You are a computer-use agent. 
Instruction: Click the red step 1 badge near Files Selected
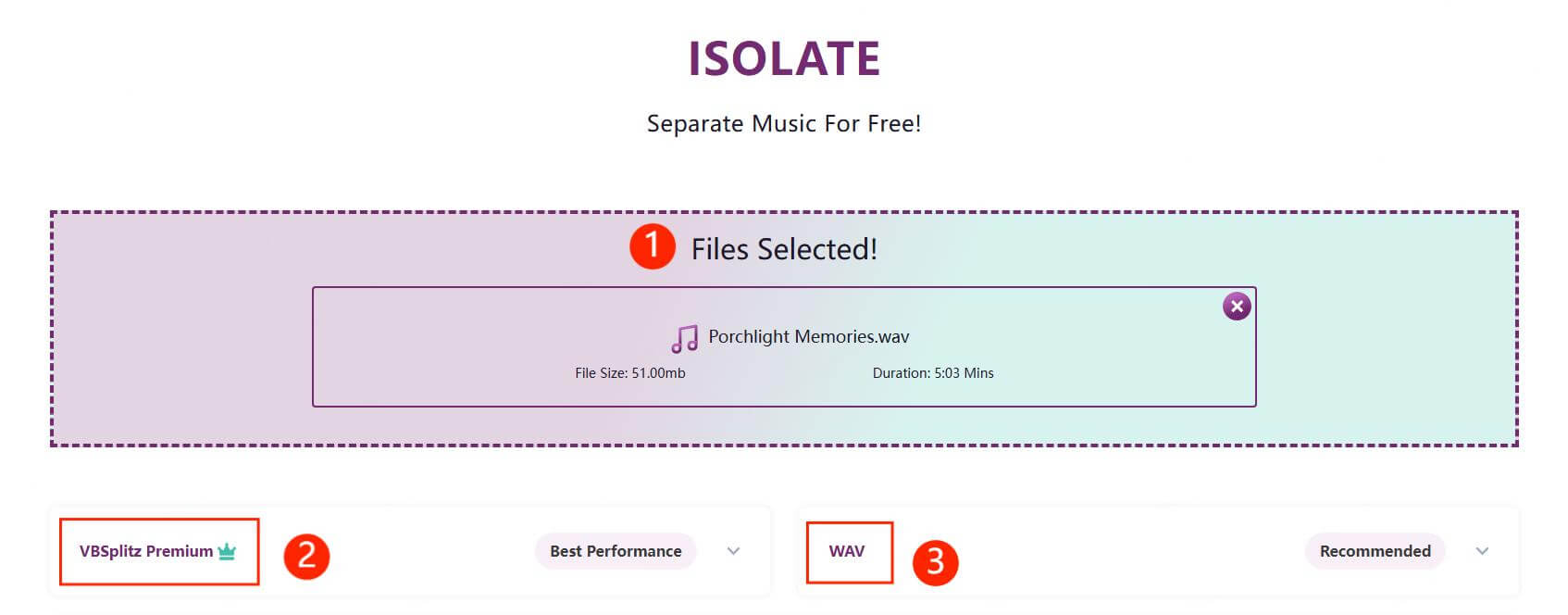[653, 247]
